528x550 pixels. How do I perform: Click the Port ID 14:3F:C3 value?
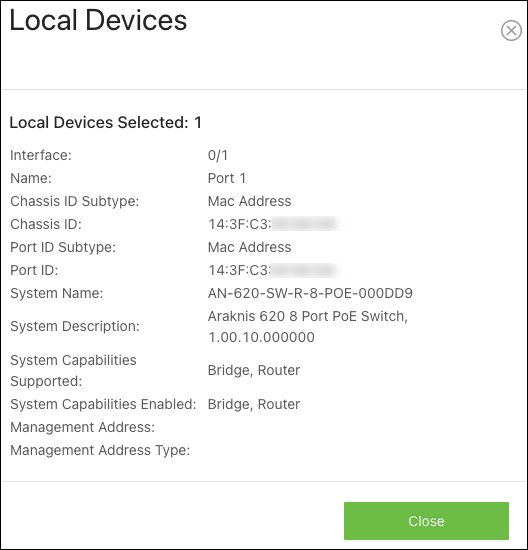click(x=274, y=270)
